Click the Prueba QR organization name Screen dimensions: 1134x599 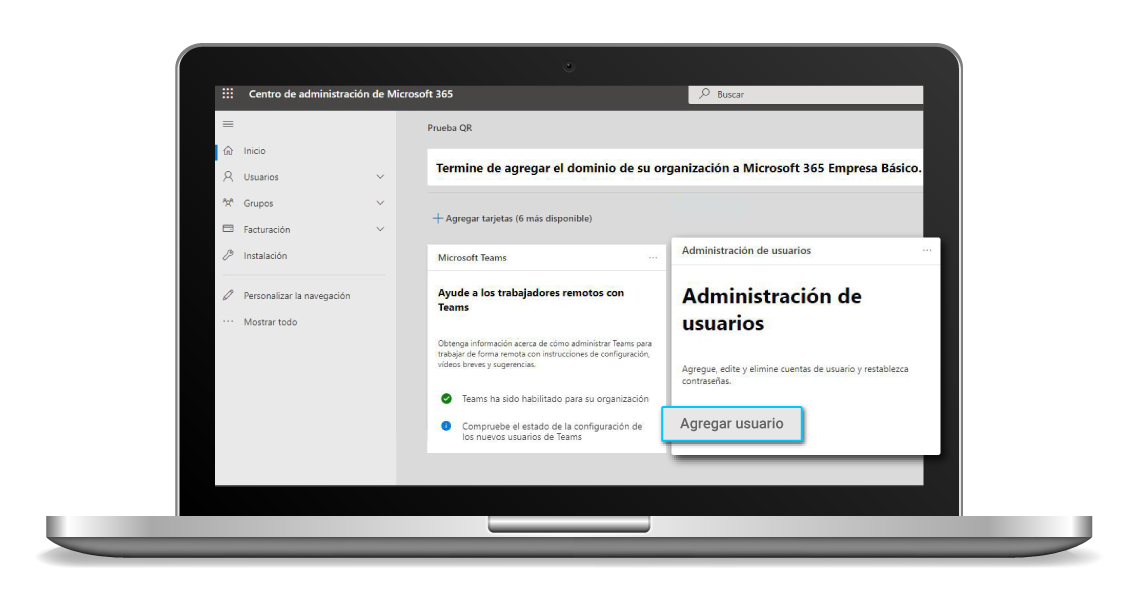(450, 128)
